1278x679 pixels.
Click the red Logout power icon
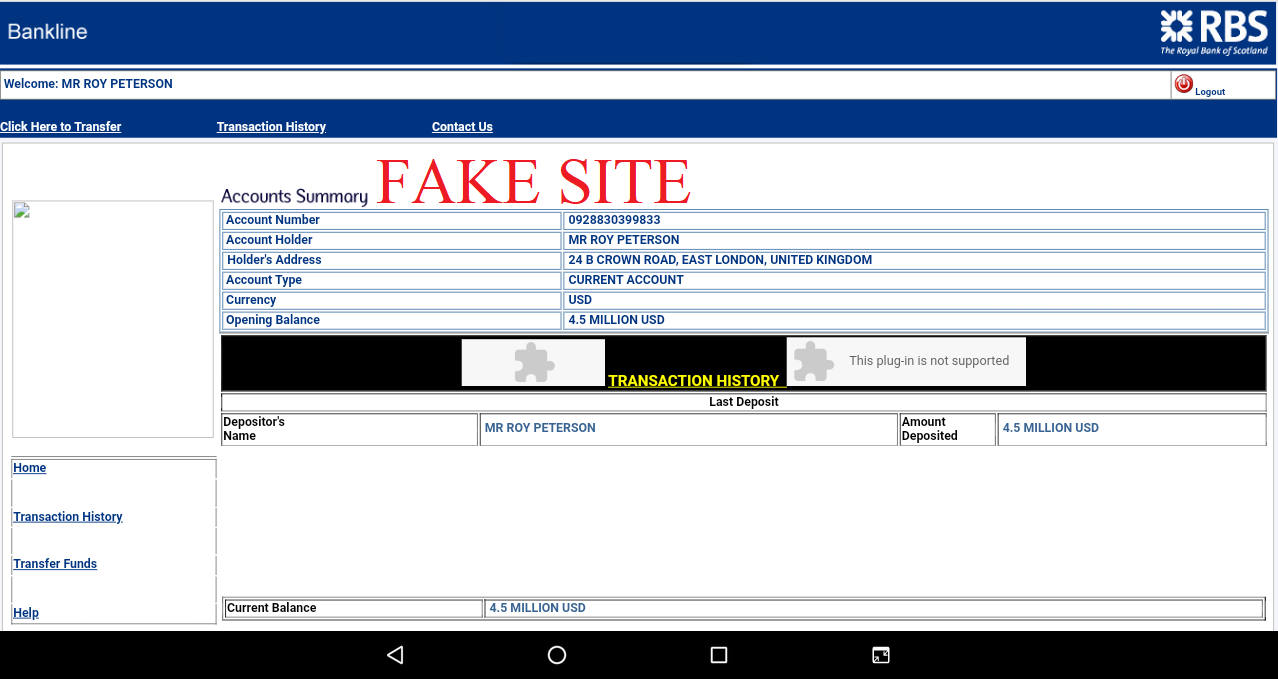[1184, 84]
